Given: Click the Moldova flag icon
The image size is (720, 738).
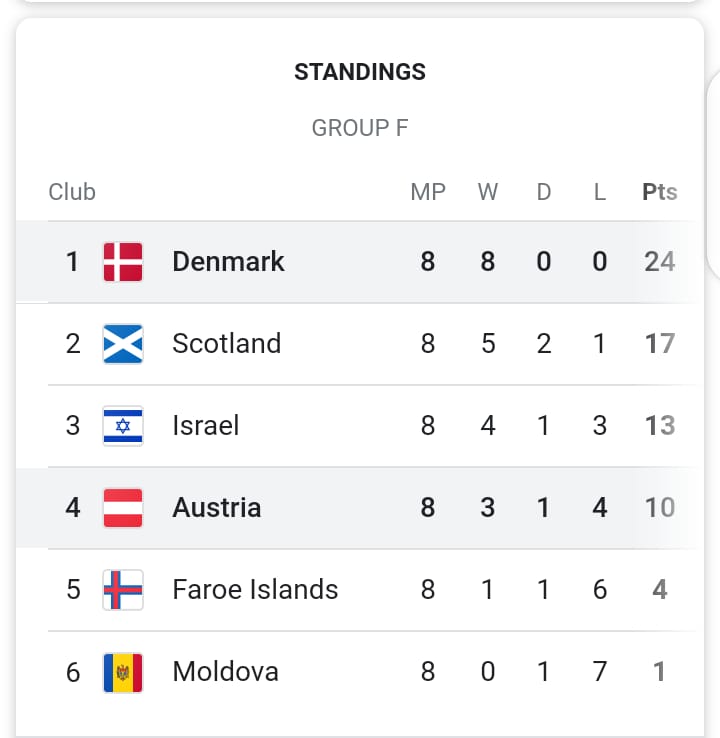Looking at the screenshot, I should (123, 672).
